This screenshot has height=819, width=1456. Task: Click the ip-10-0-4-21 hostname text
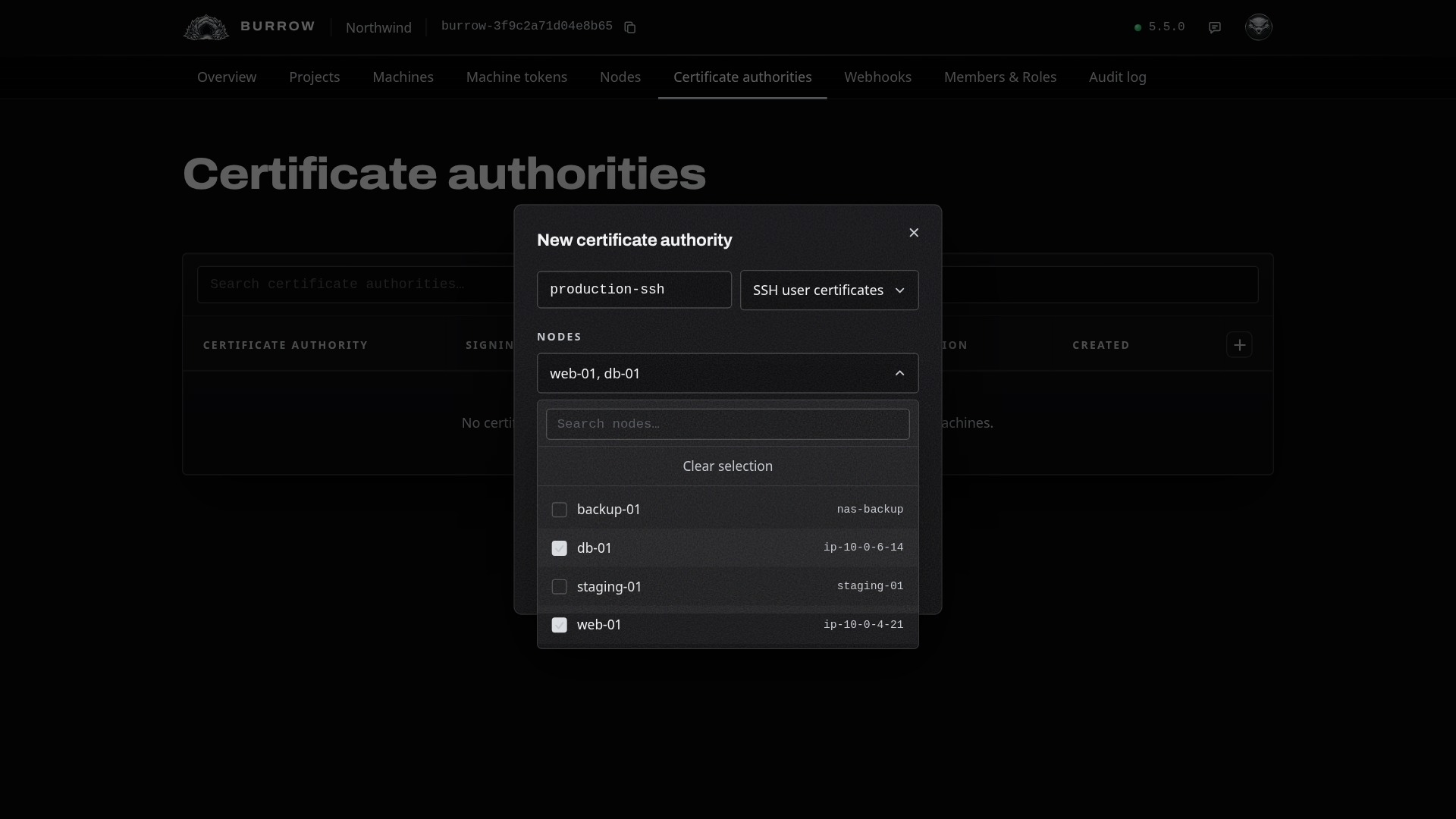coord(863,625)
